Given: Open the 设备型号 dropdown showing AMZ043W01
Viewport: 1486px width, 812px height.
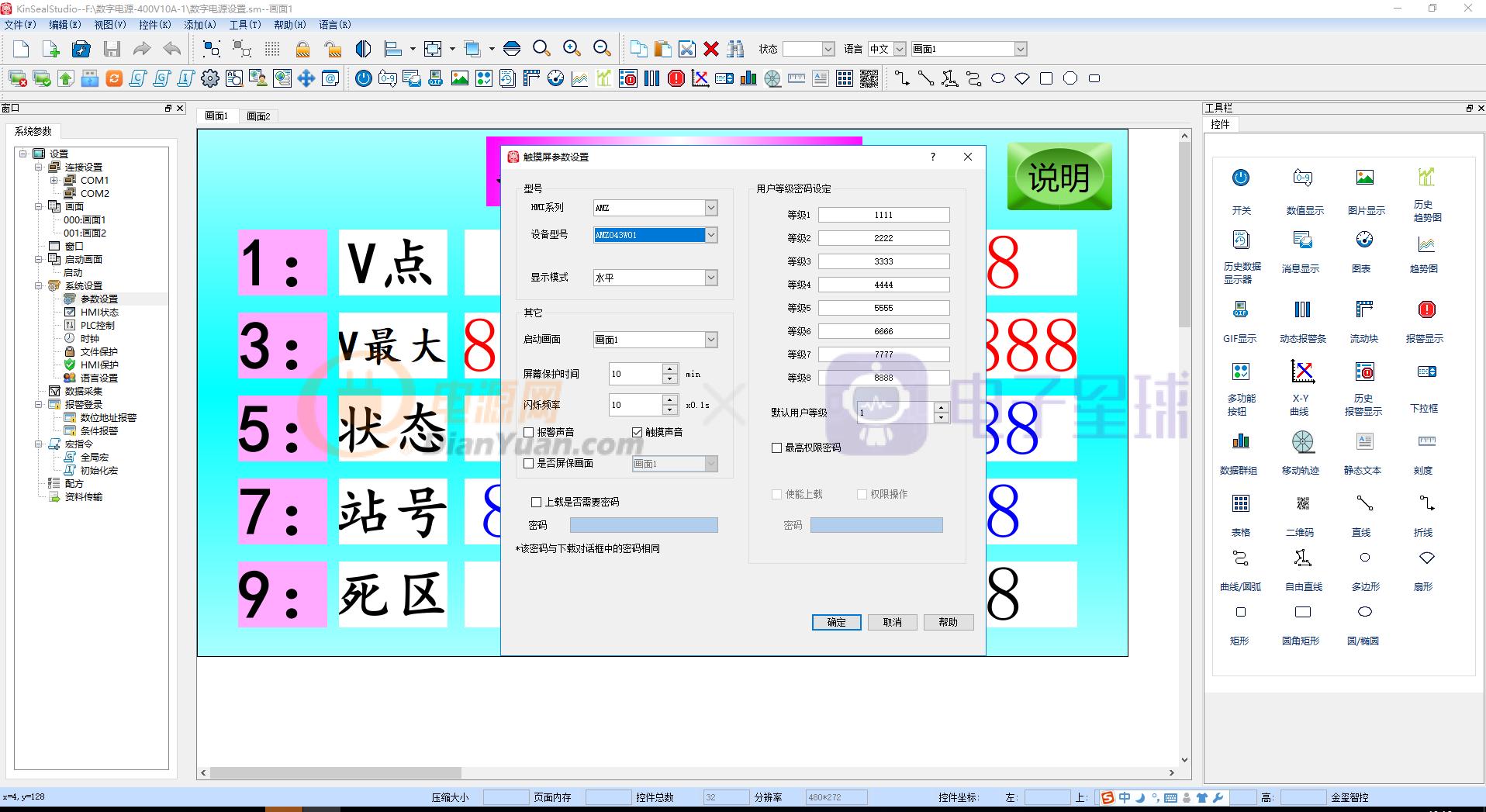Looking at the screenshot, I should tap(710, 234).
